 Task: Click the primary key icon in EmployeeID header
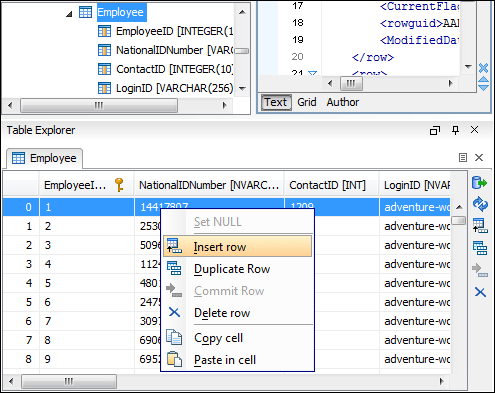click(x=119, y=185)
